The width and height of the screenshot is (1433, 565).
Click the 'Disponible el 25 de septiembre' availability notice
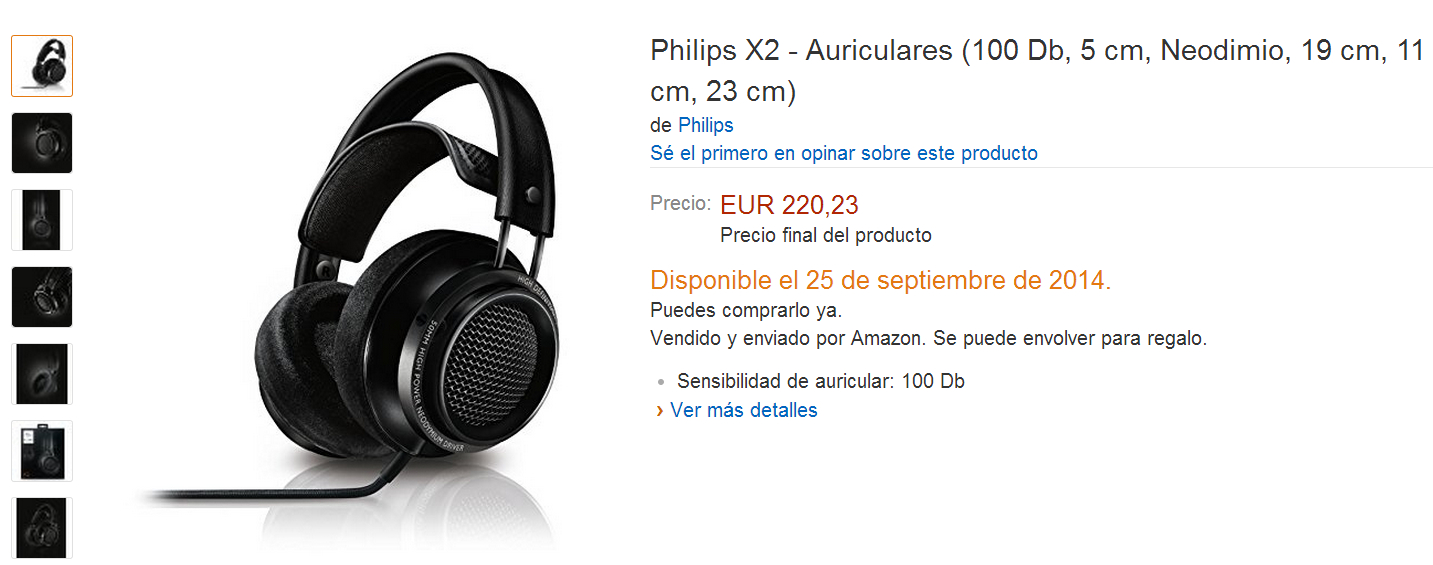coord(881,281)
